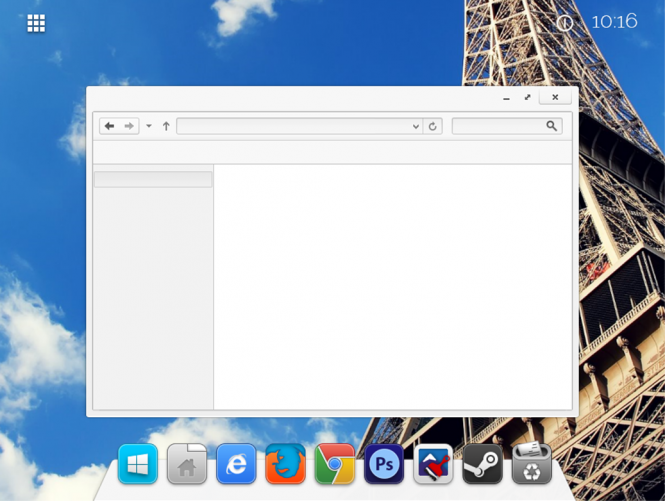Open the Recycle Bin dock icon
This screenshot has height=501, width=665.
point(532,463)
